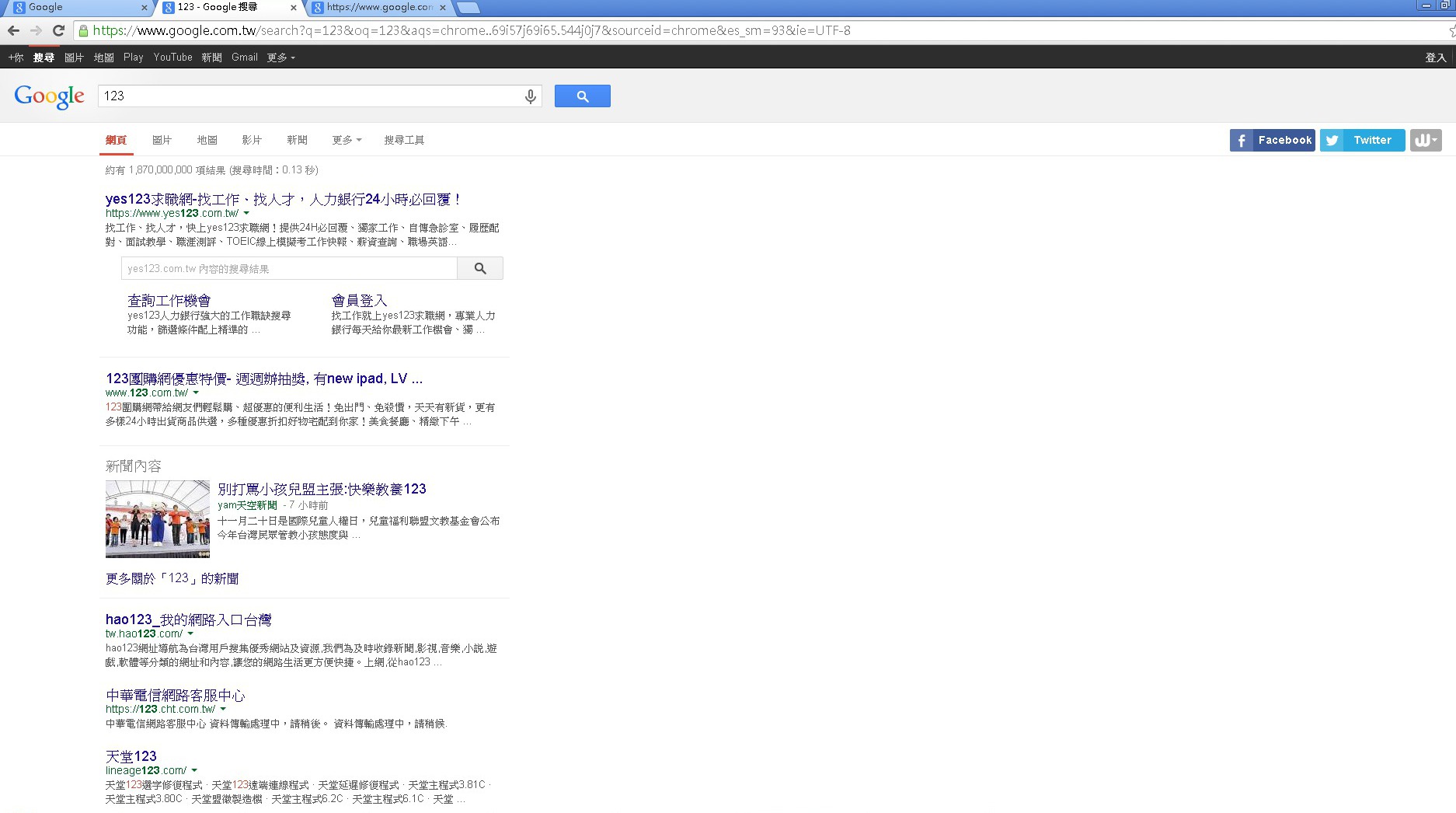Image resolution: width=1456 pixels, height=813 pixels.
Task: Click the green padlock icon in address bar
Action: click(x=83, y=30)
